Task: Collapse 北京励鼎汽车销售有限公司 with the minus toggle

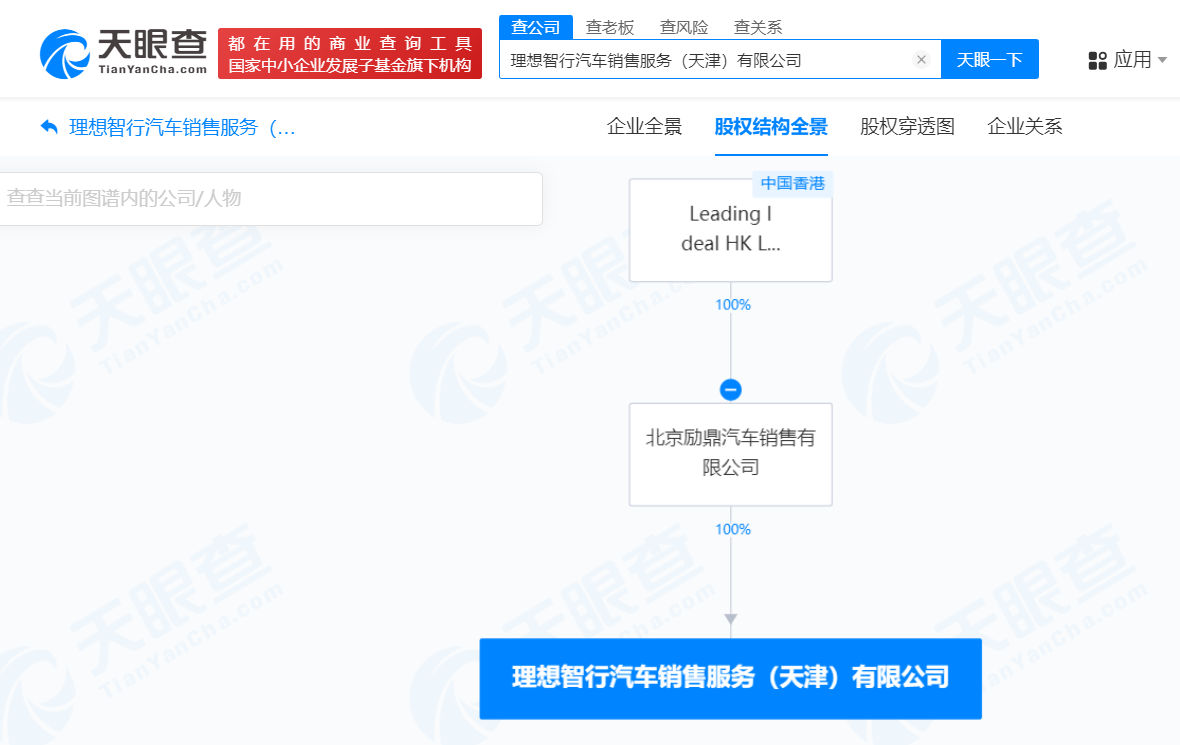Action: point(731,389)
